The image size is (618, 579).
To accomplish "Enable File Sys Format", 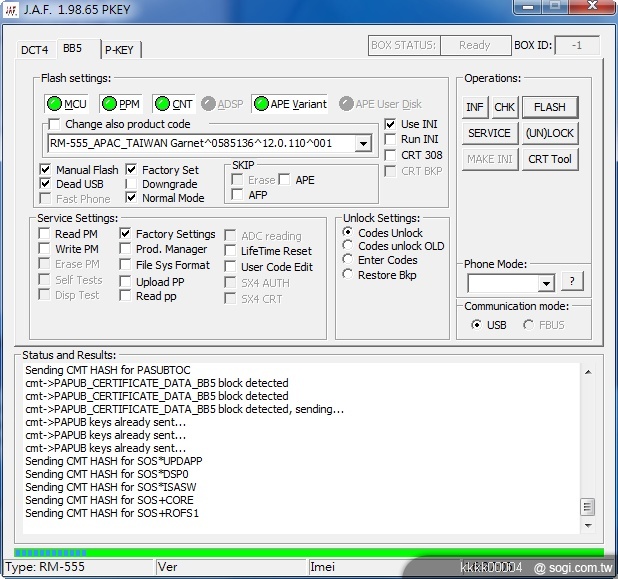I will click(125, 264).
